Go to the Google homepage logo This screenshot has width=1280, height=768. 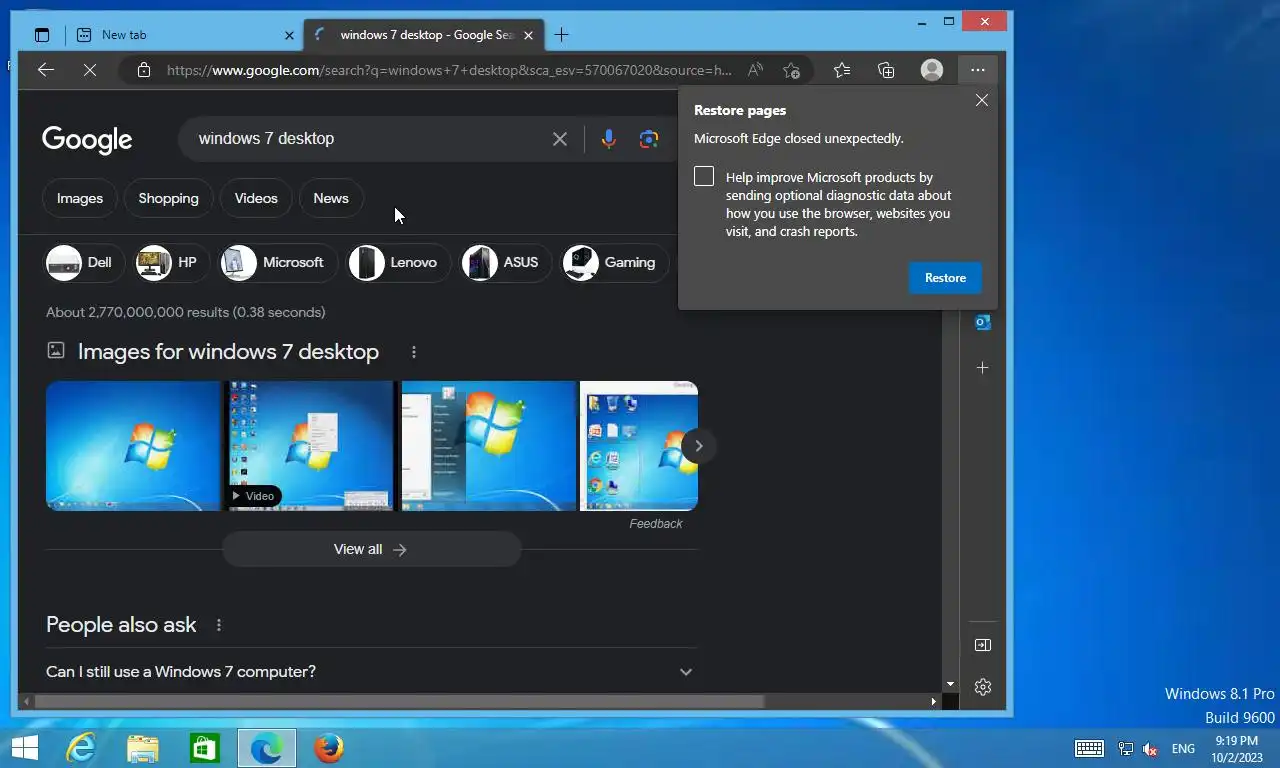(x=87, y=140)
